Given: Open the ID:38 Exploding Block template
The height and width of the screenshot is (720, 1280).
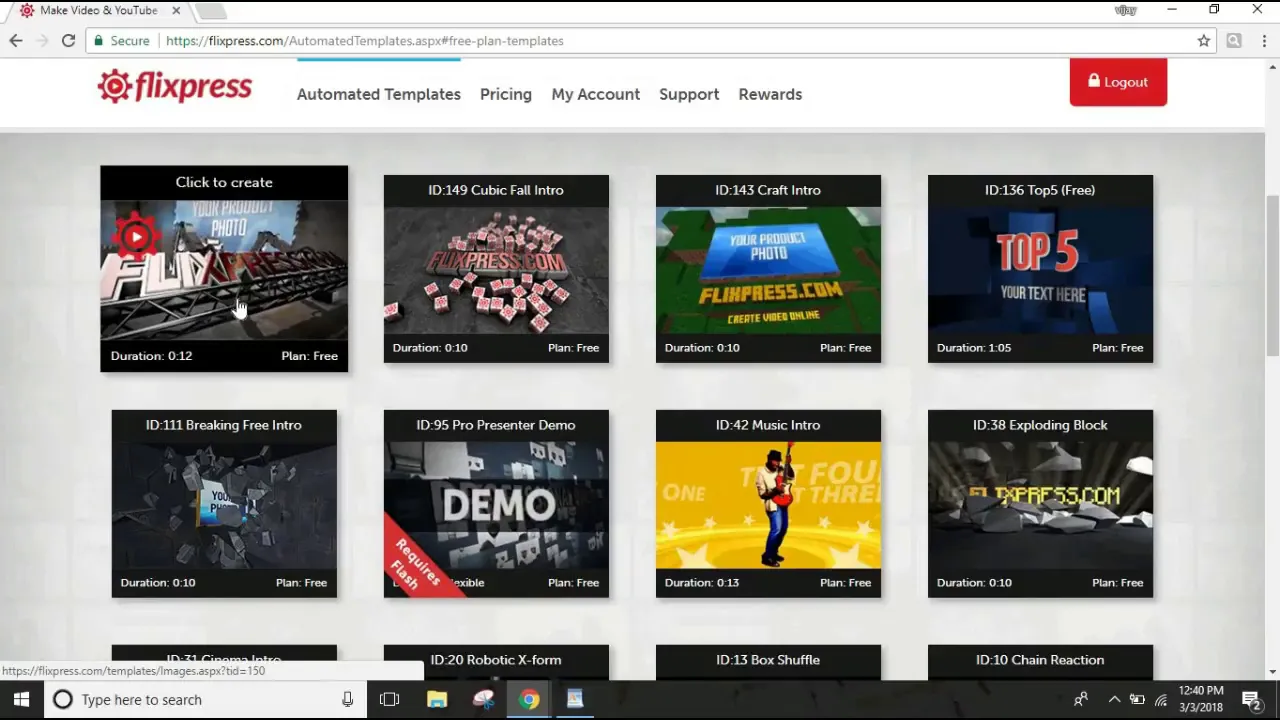Looking at the screenshot, I should 1040,504.
